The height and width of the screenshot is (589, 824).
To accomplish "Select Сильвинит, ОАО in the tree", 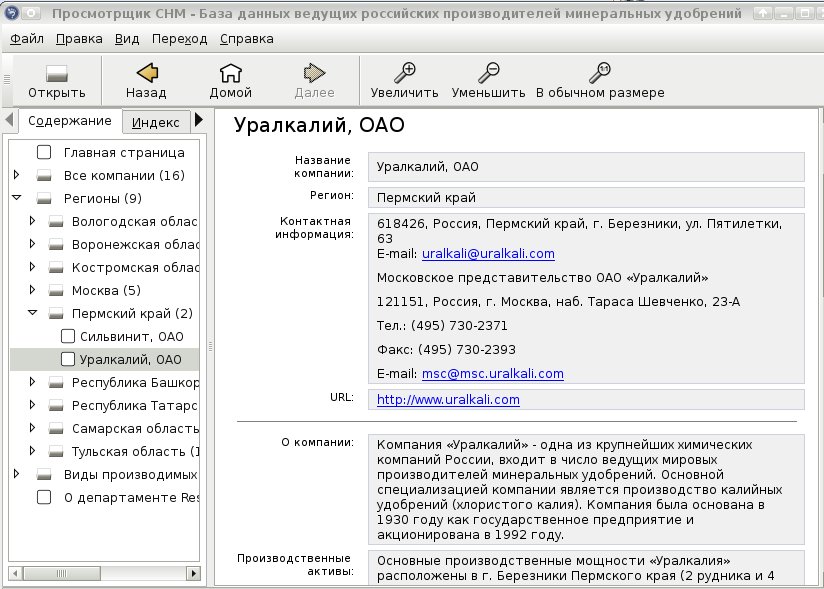I will 131,337.
